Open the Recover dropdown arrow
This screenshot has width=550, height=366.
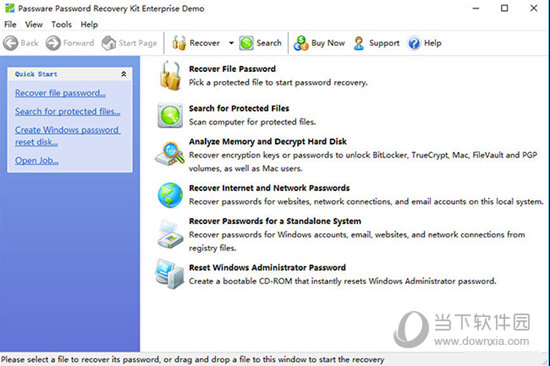pos(231,43)
